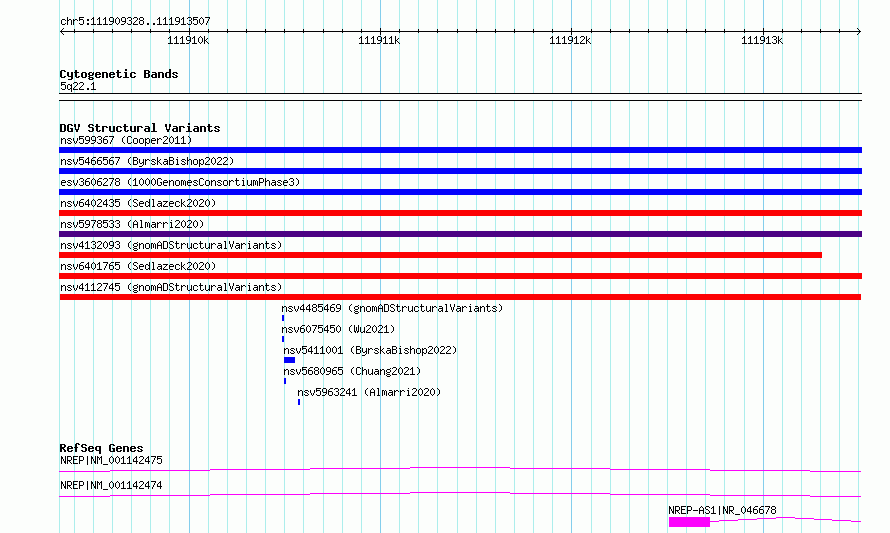
Task: Click the RefSeq Genes track title
Action: pos(101,448)
